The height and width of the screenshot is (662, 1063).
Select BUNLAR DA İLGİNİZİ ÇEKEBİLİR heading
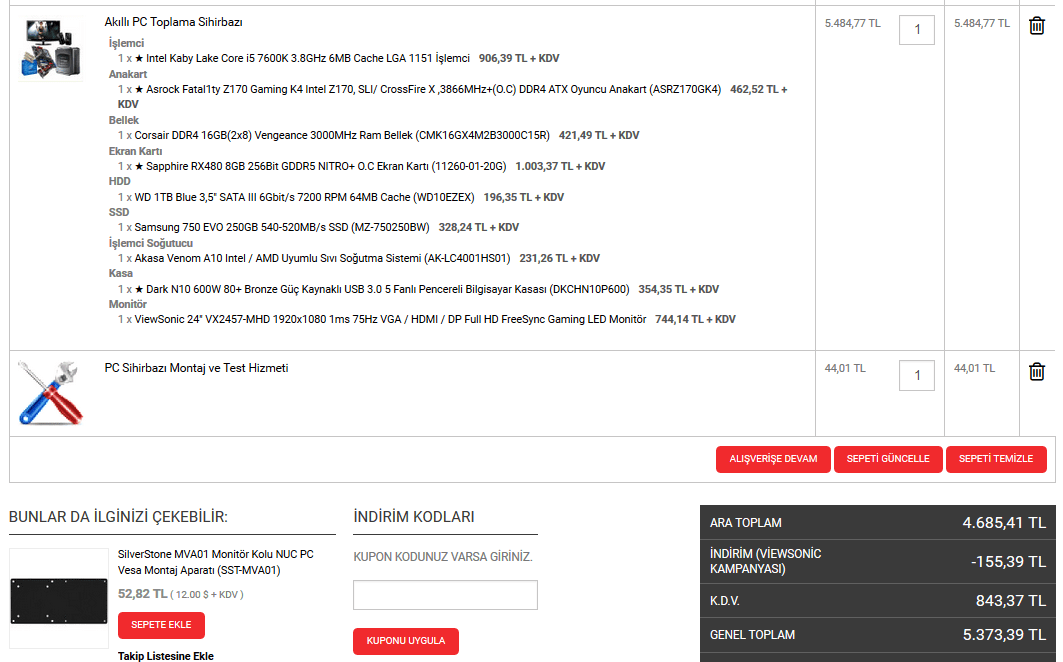118,517
